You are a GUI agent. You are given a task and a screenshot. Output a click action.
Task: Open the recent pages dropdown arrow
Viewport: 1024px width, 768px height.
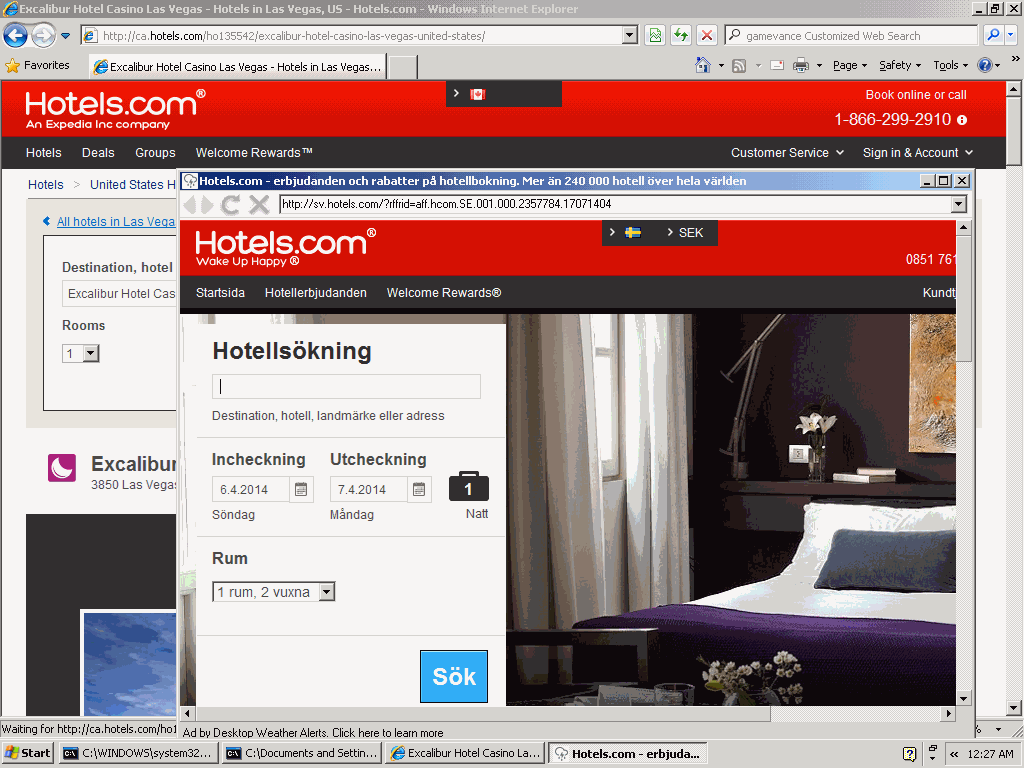[65, 36]
